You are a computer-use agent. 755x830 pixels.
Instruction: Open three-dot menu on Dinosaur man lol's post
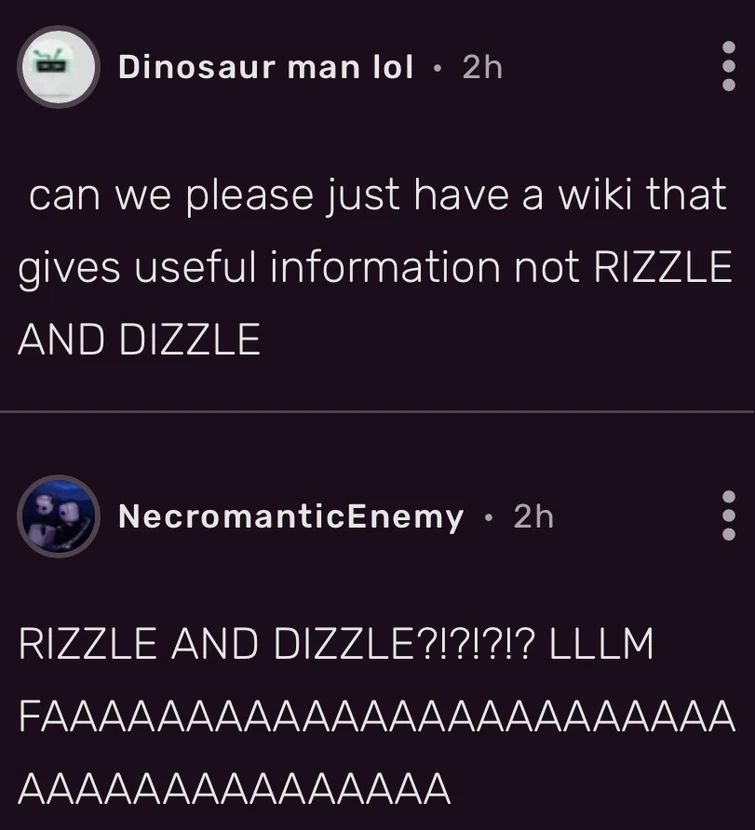729,66
